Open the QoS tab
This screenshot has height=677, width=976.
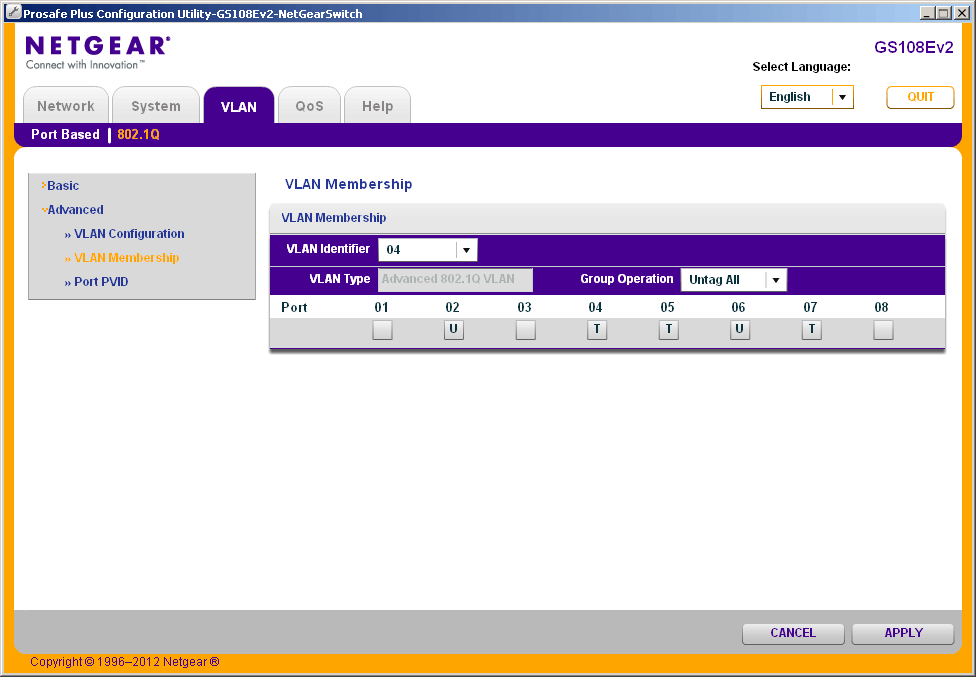click(309, 106)
